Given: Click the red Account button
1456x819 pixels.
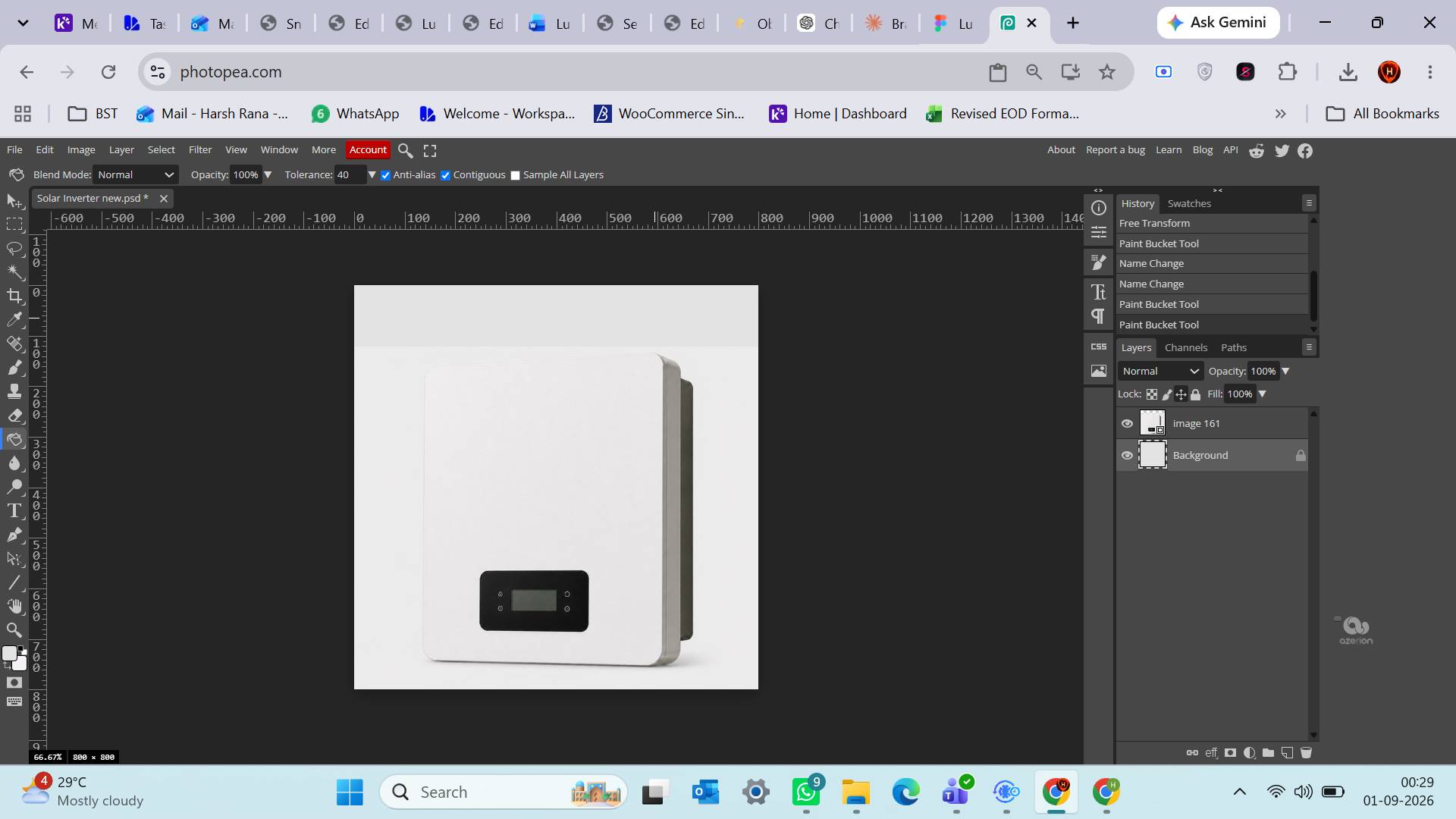Looking at the screenshot, I should pyautogui.click(x=368, y=150).
